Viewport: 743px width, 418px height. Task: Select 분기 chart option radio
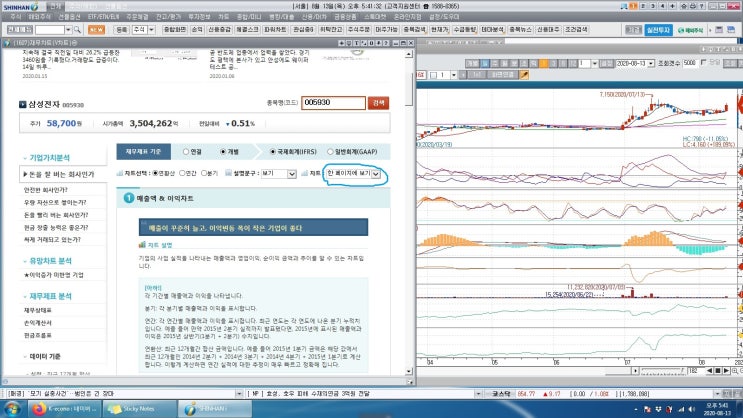click(x=204, y=173)
